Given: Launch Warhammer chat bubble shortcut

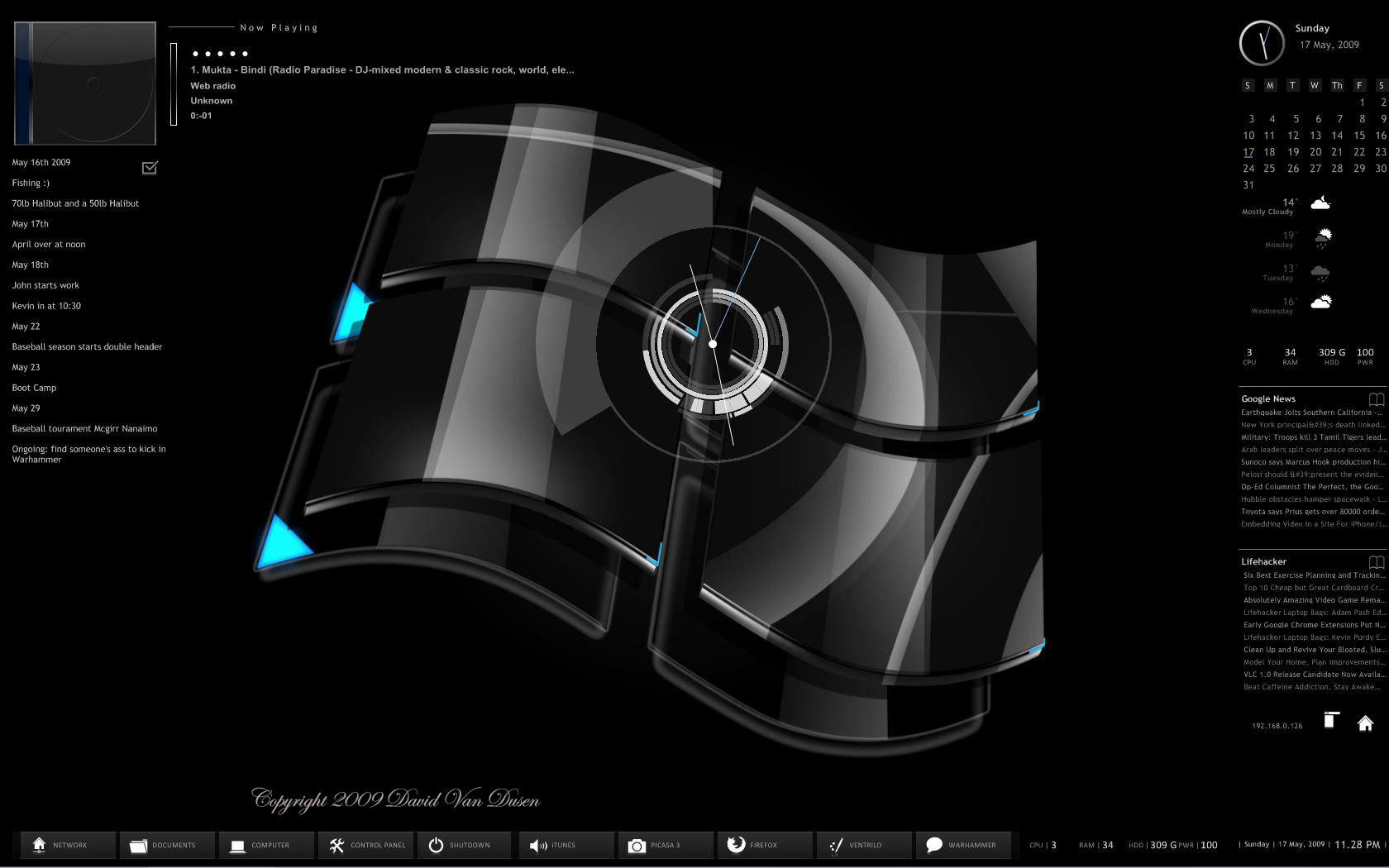Looking at the screenshot, I should click(961, 845).
